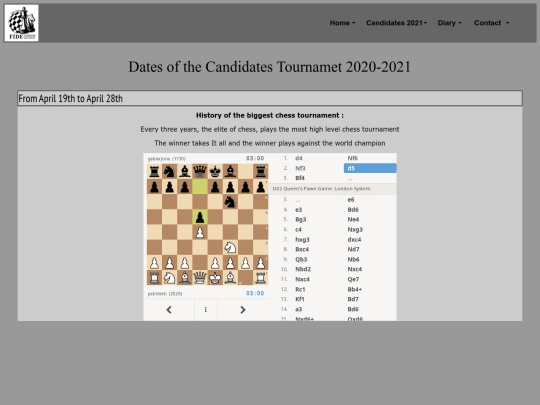
Task: Click the black pawn on d5
Action: point(200,217)
